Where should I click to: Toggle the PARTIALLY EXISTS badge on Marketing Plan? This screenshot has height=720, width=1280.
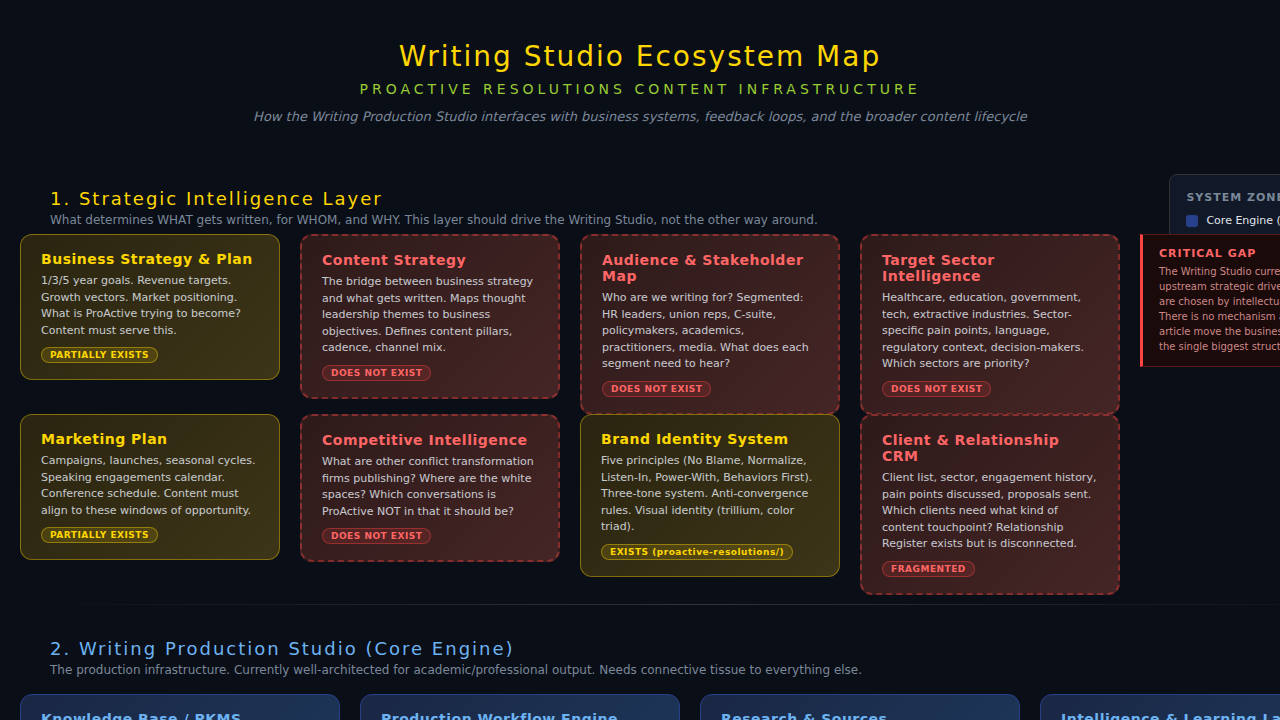99,534
